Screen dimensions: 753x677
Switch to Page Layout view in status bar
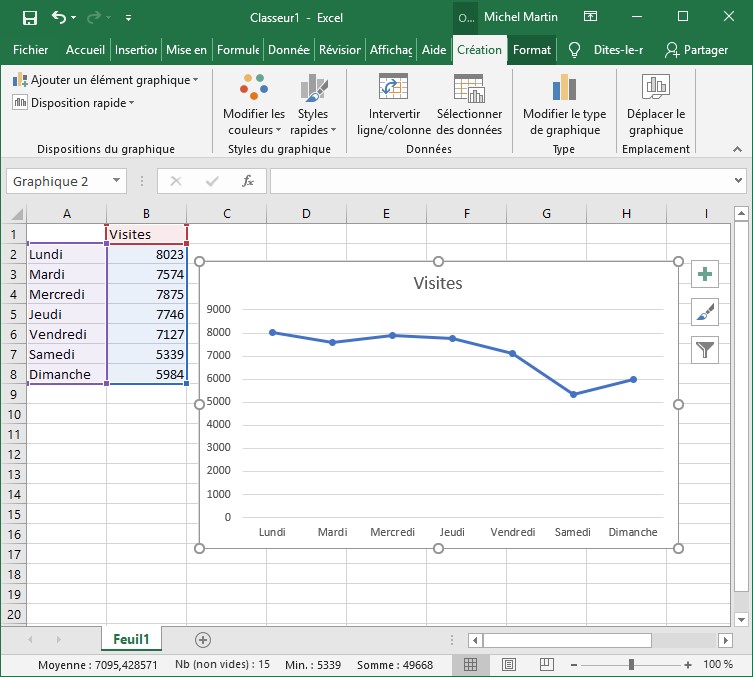pos(508,665)
